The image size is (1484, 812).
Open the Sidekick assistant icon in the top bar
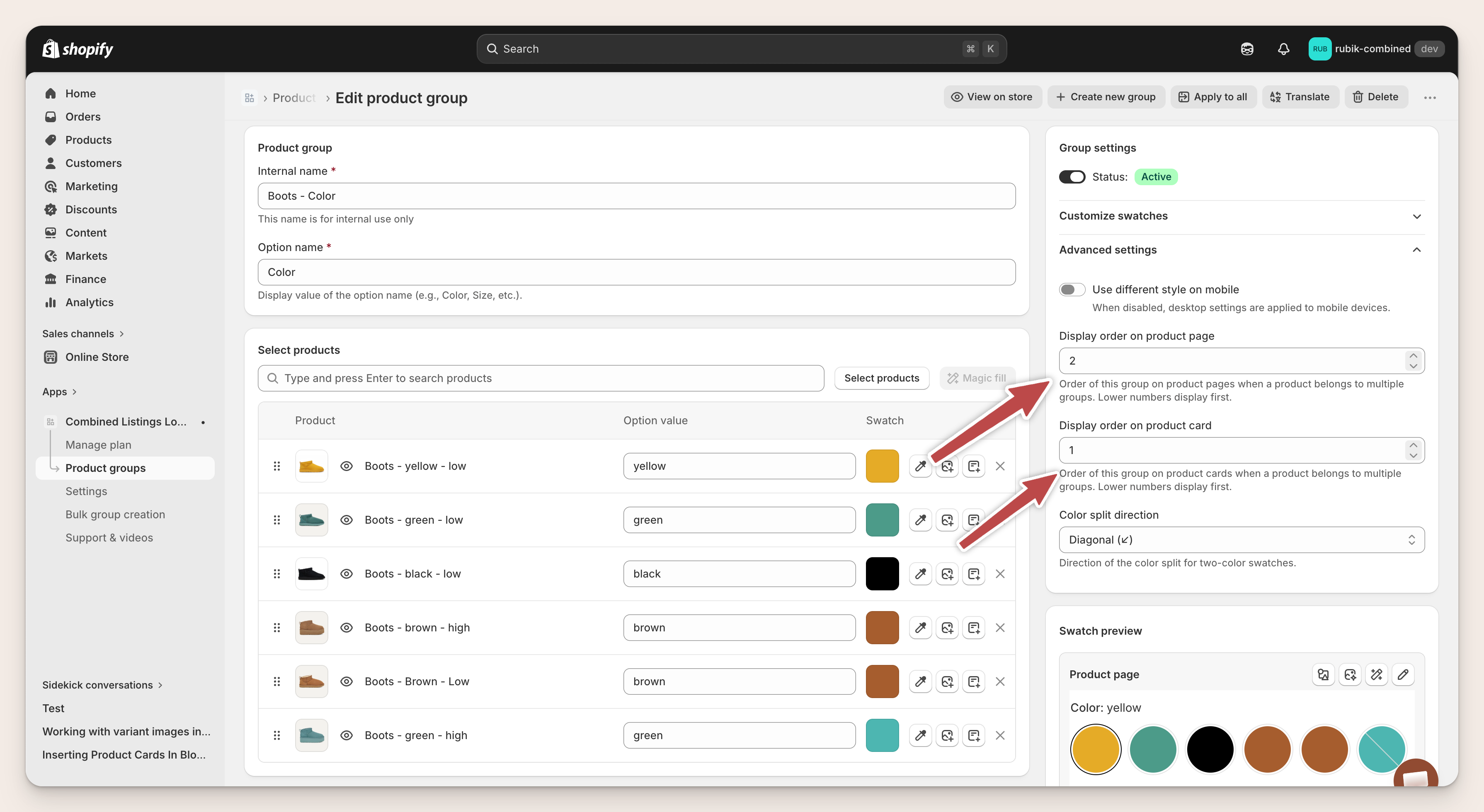[1246, 48]
